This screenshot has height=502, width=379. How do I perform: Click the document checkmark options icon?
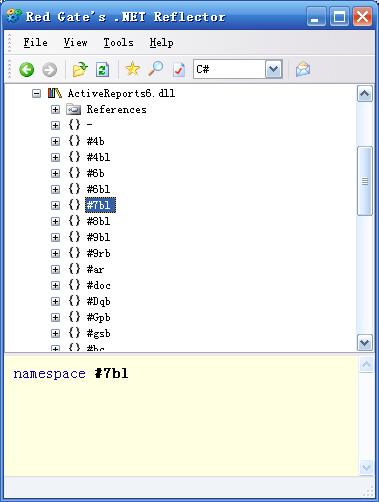coord(179,70)
